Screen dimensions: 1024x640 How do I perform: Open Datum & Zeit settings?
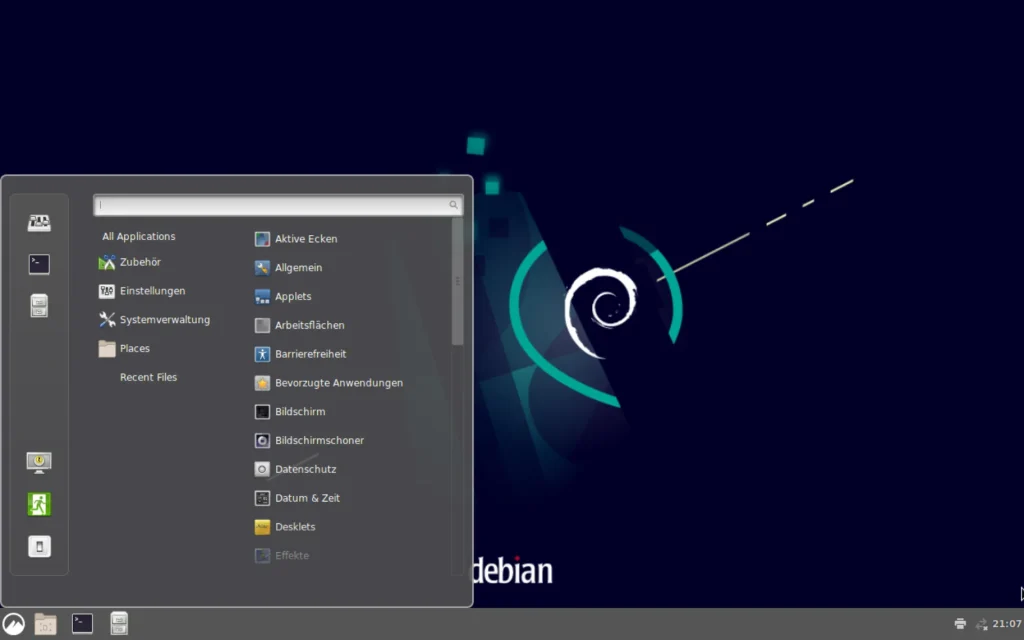click(x=307, y=498)
